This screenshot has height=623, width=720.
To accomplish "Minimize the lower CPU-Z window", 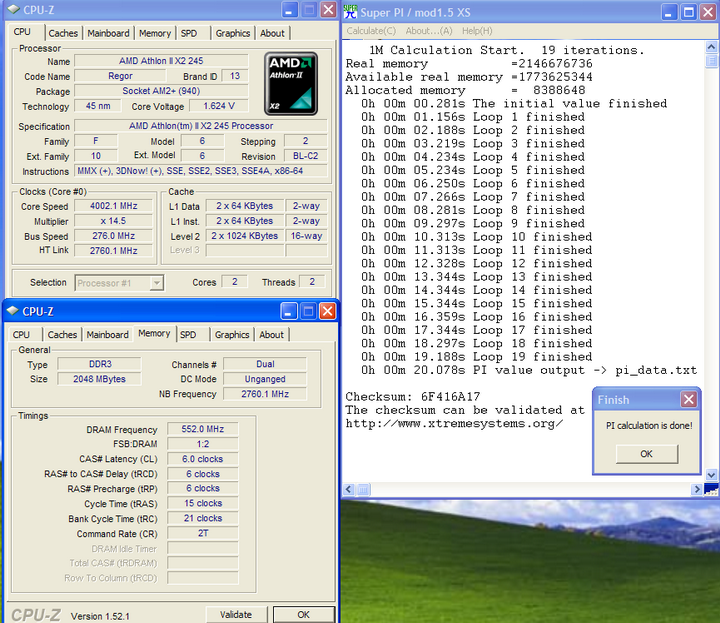I will (x=288, y=311).
